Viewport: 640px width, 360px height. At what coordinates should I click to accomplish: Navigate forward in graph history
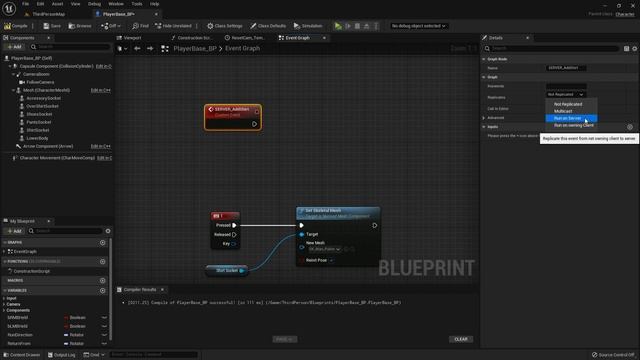[x=150, y=49]
